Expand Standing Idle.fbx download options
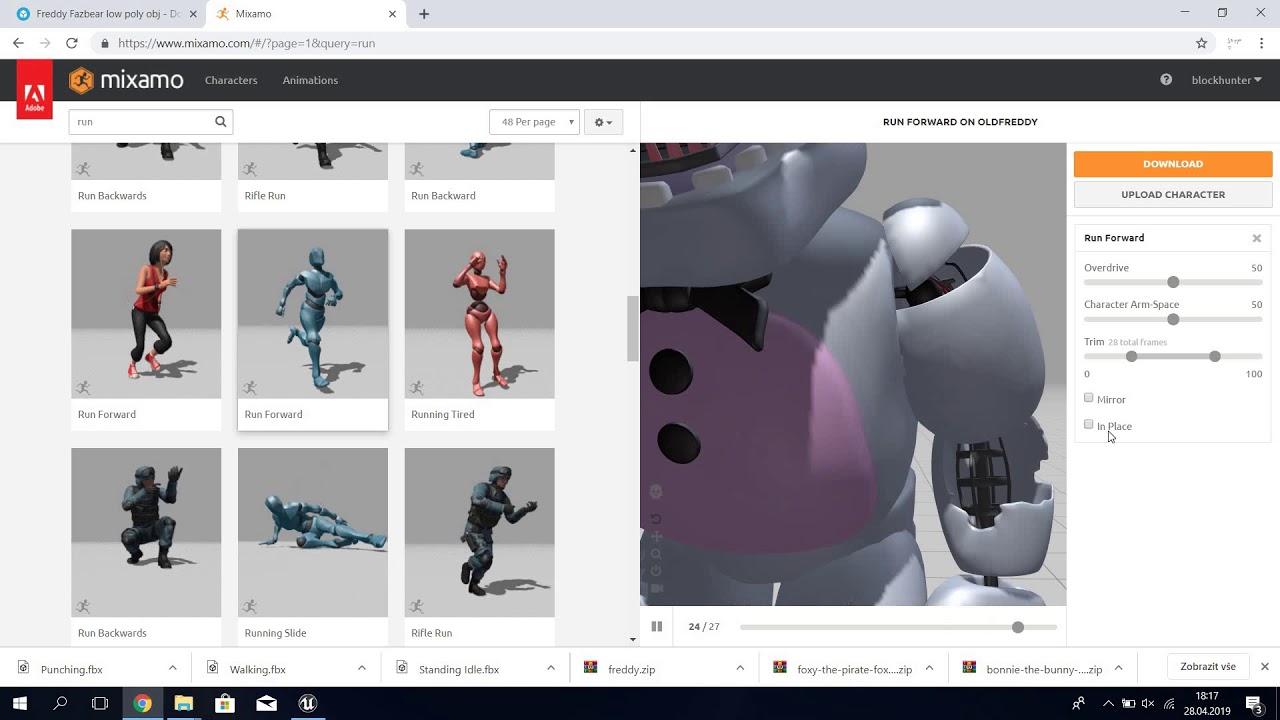This screenshot has width=1280, height=720. (x=550, y=668)
